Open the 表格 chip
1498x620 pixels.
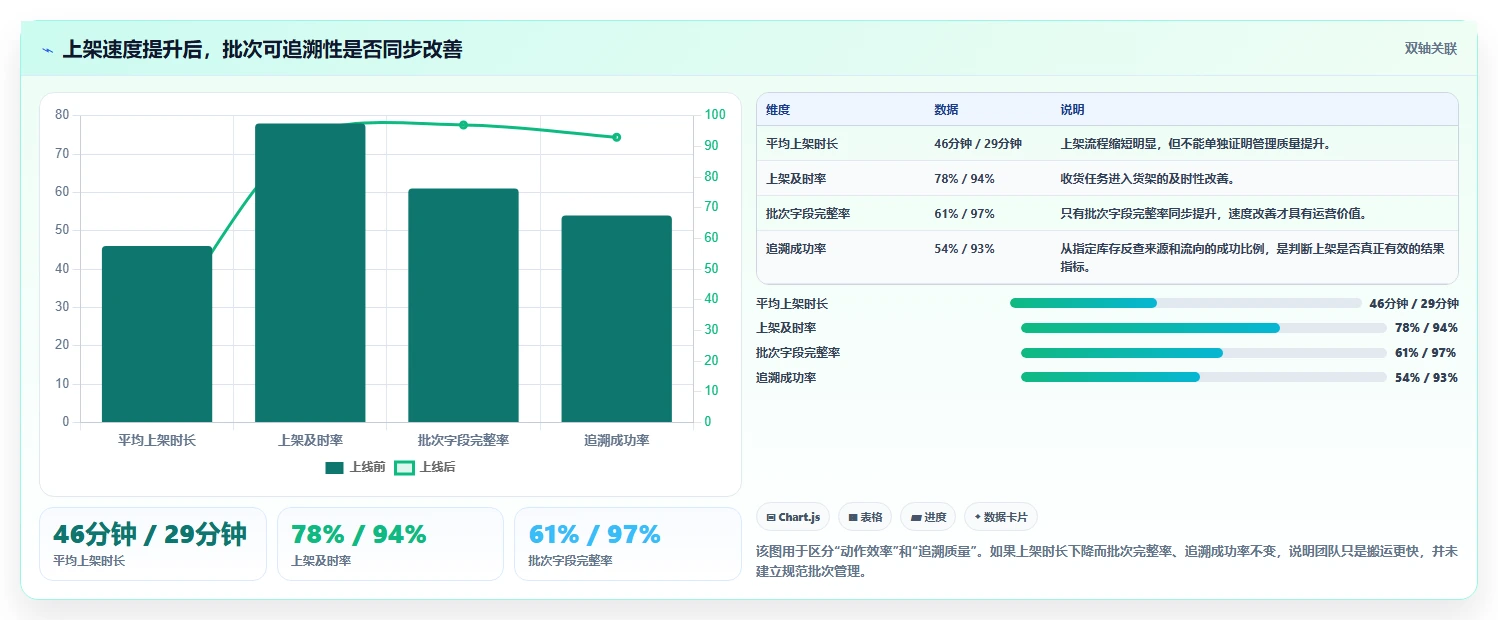click(865, 517)
